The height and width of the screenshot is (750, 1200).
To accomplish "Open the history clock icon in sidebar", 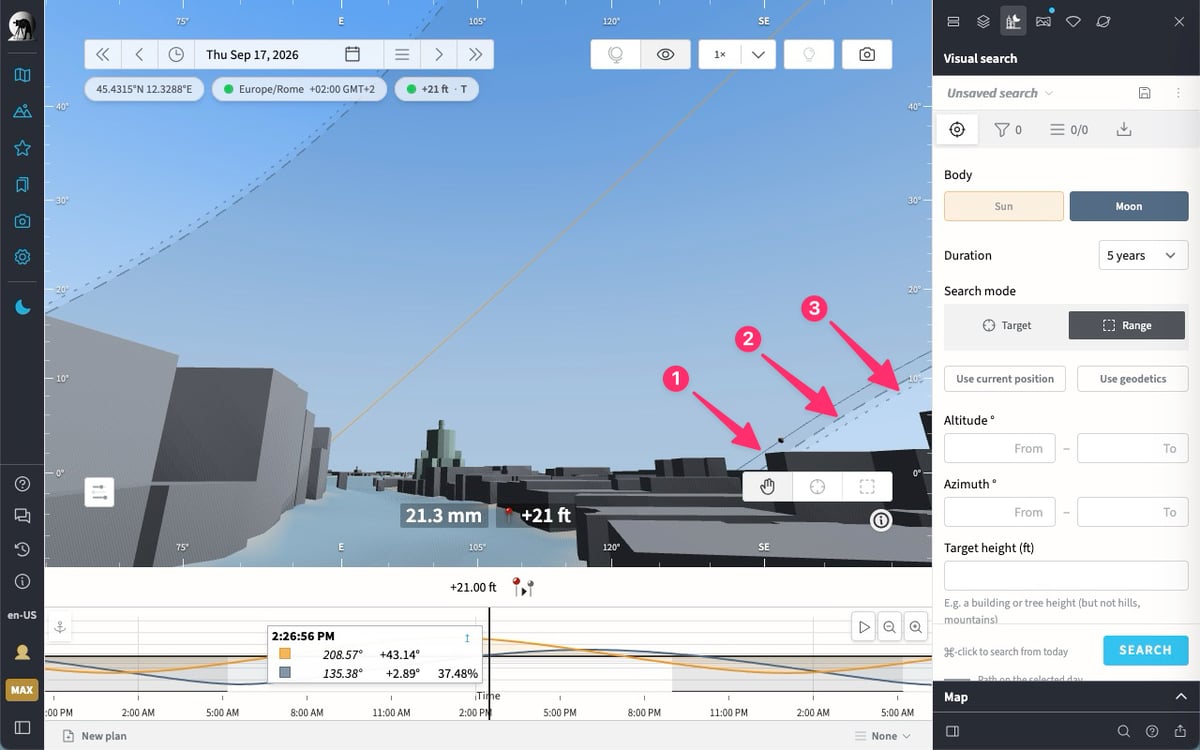I will click(22, 549).
